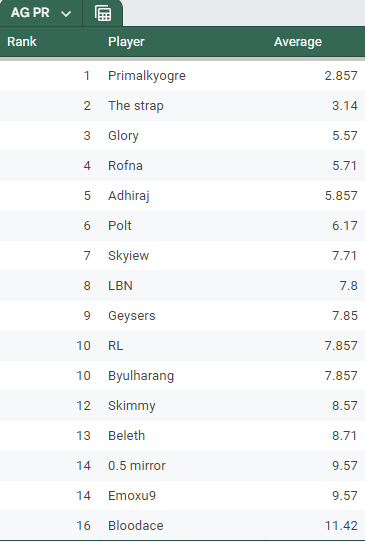Select the Glory player cell
Viewport: 365px width, 542px height.
tap(123, 136)
